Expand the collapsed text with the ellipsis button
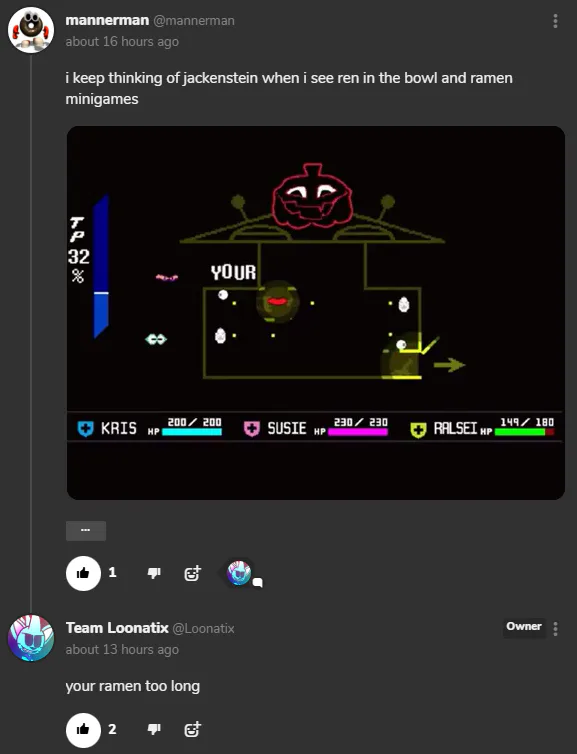Image resolution: width=577 pixels, height=754 pixels. (86, 530)
